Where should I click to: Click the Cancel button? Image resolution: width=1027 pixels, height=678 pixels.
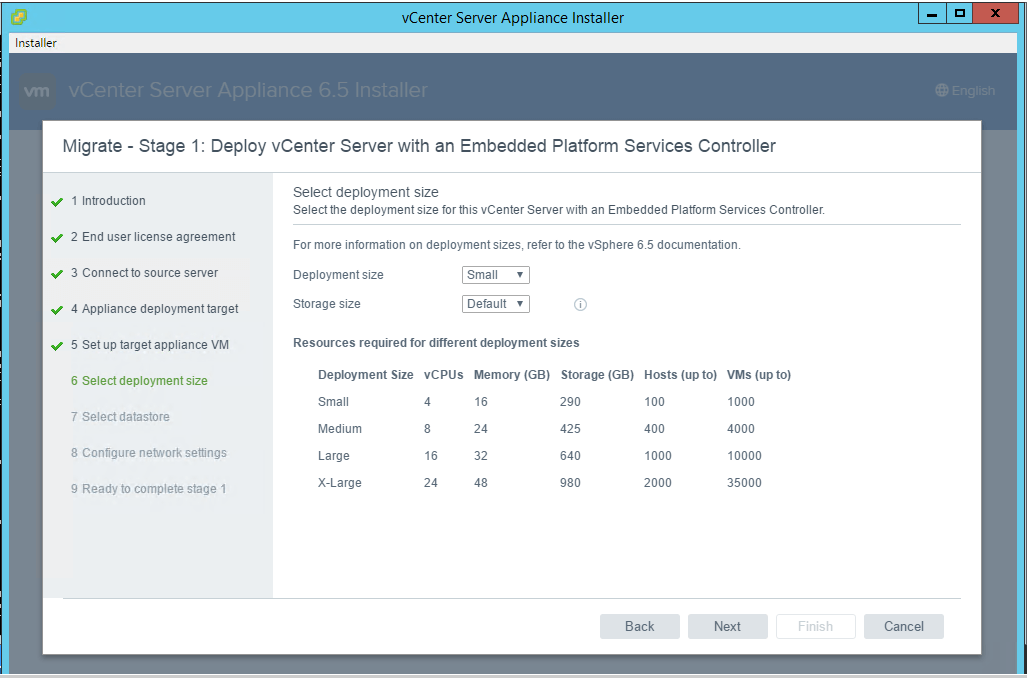coord(904,626)
